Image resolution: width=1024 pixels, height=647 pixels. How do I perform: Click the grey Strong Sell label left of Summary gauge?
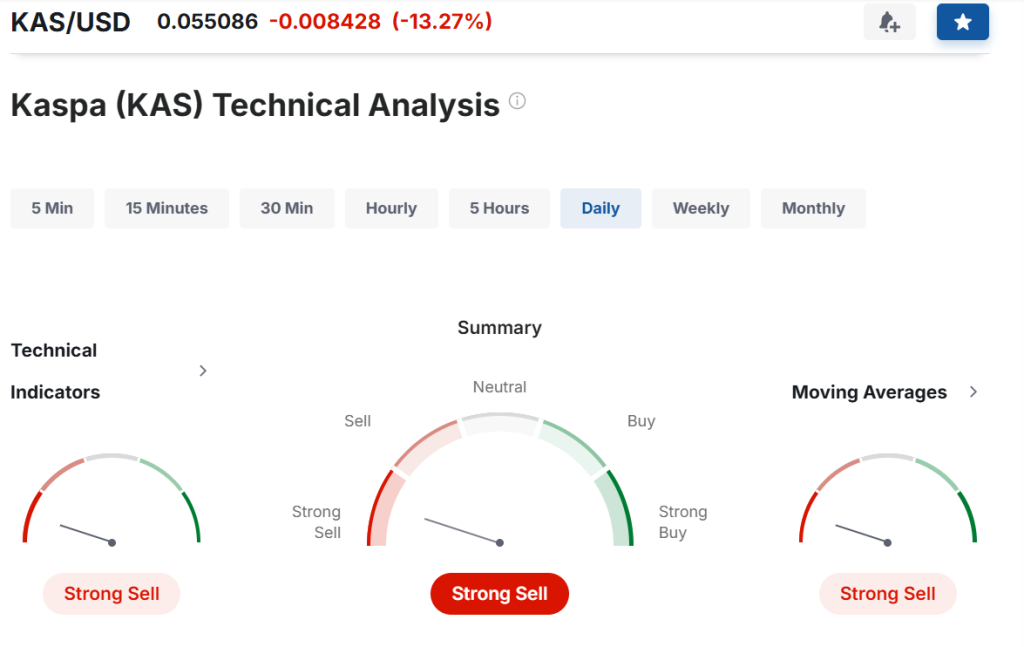(316, 522)
